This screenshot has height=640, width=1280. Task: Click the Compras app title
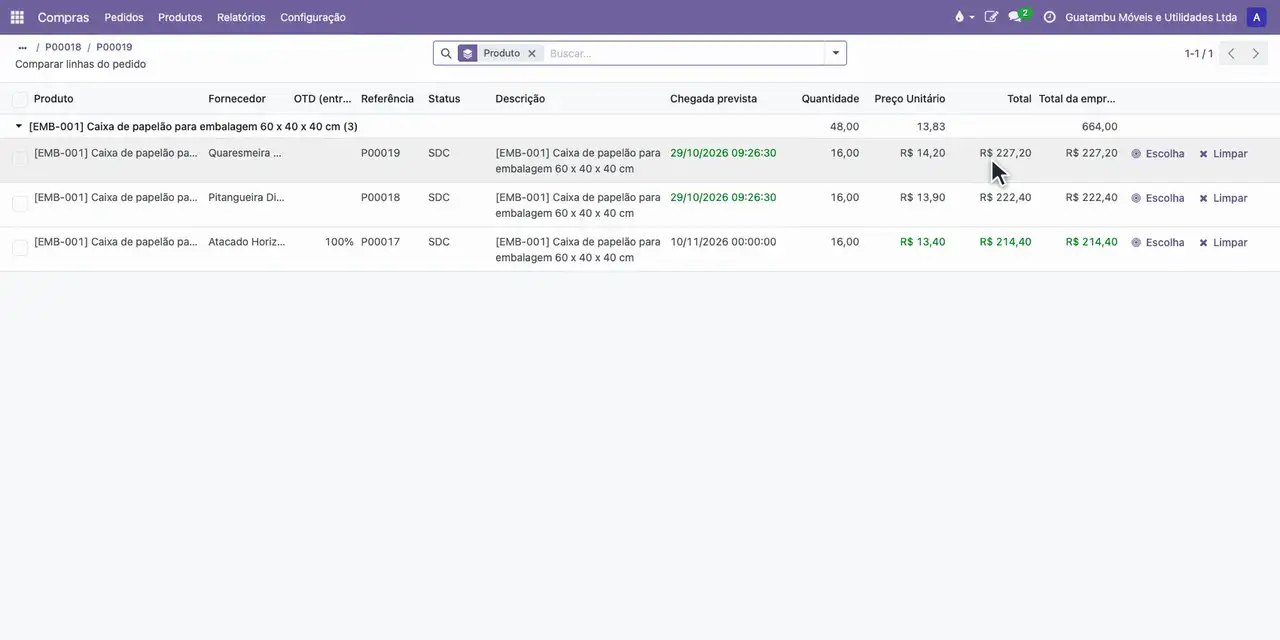(x=63, y=17)
